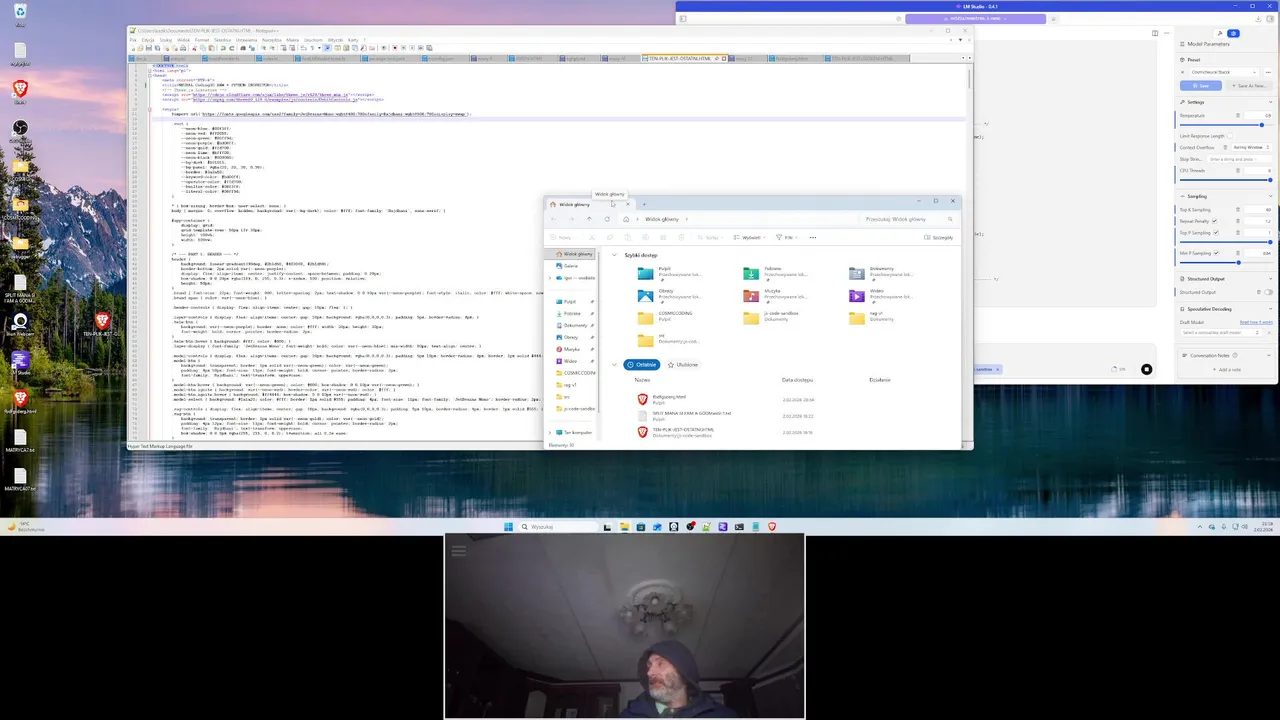This screenshot has width=1280, height=720.
Task: Click the Nazwa column header in Explorer
Action: 642,380
